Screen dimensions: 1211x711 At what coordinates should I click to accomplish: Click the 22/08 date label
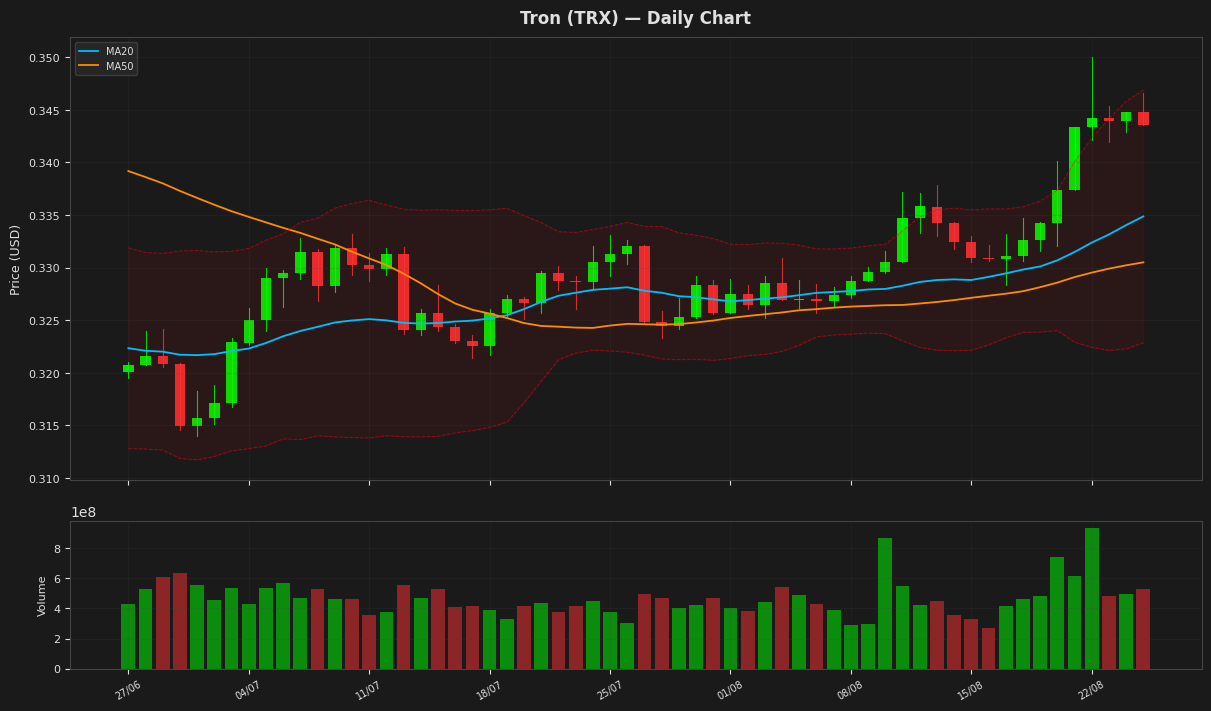1090,691
